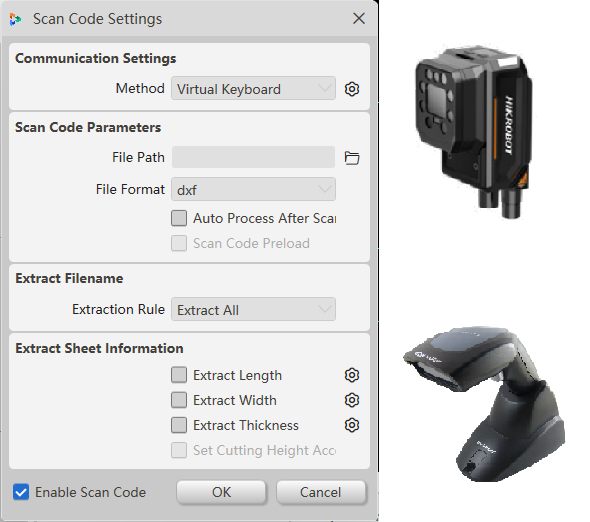Viewport: 590px width, 522px height.
Task: Click the app logo in title bar
Action: click(x=15, y=19)
